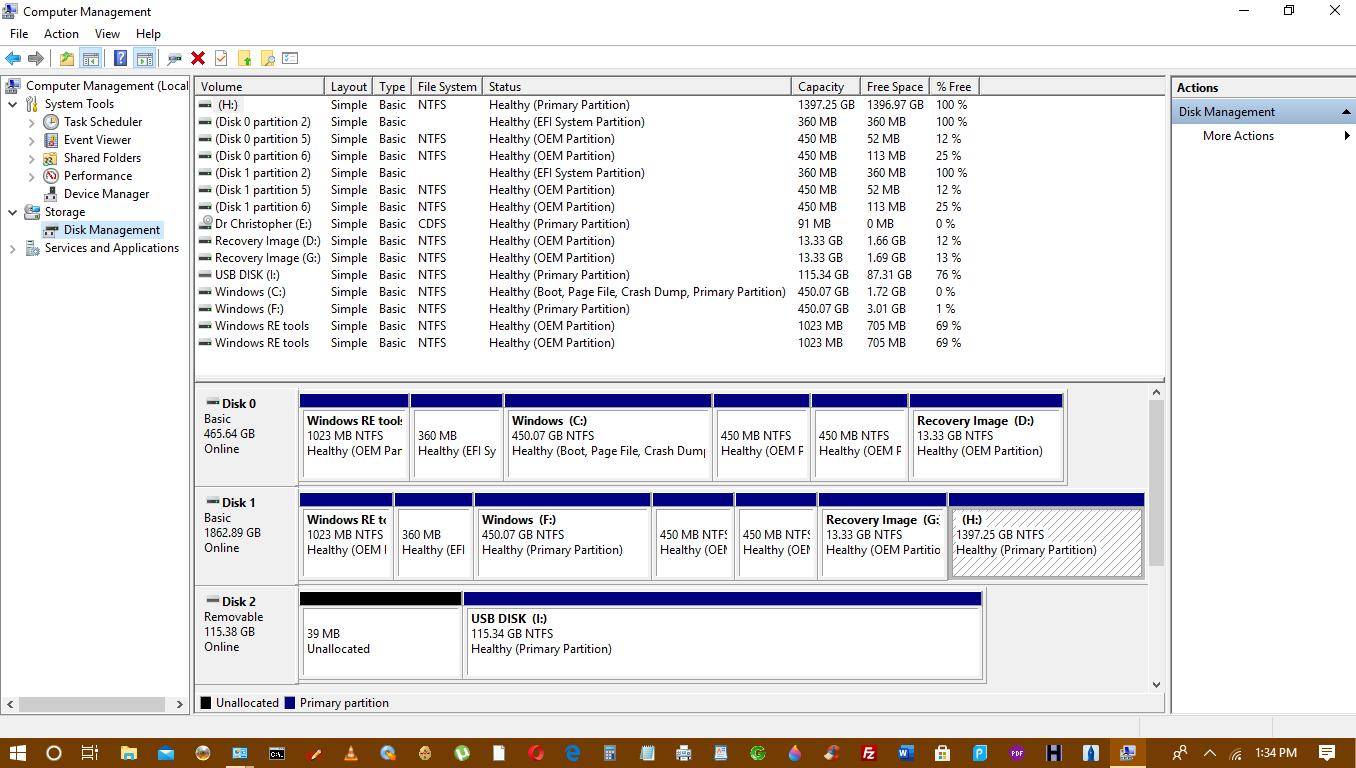Expand the Event Viewer tree node
This screenshot has width=1356, height=768.
[31, 140]
